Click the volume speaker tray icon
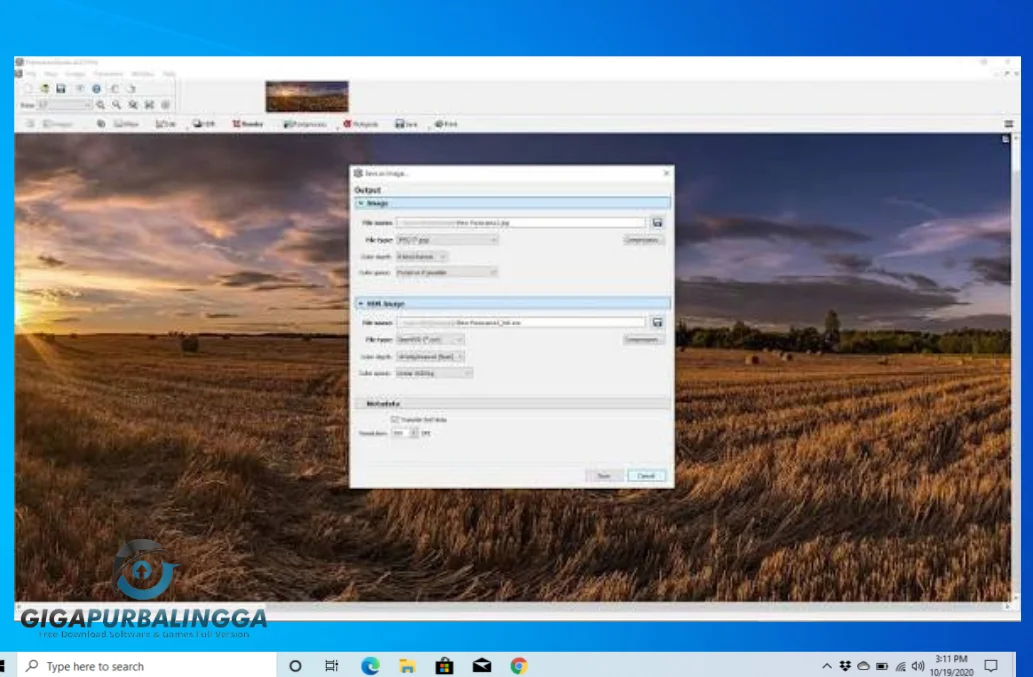Image resolution: width=1033 pixels, height=677 pixels. click(x=918, y=666)
